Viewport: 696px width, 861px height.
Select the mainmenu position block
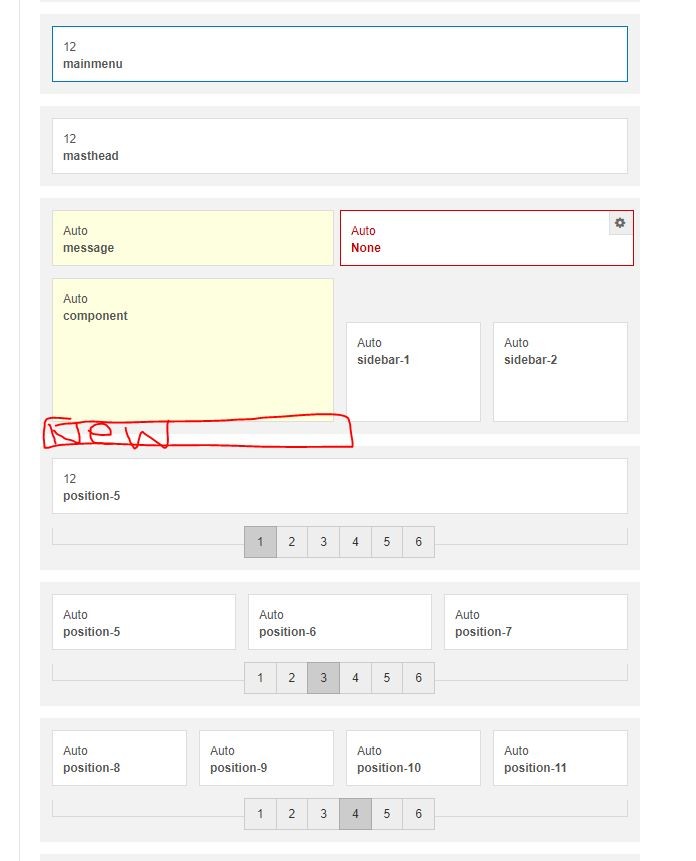340,54
